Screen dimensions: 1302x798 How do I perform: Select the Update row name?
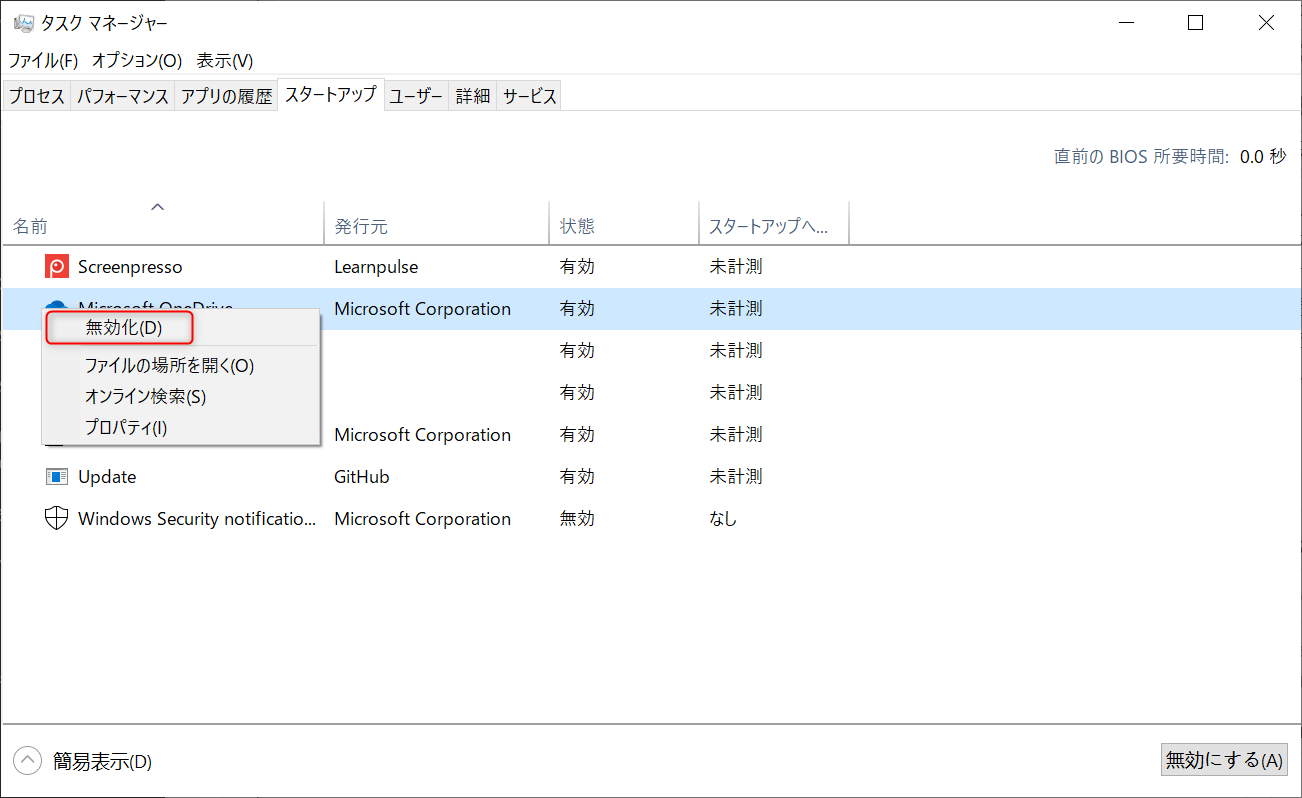click(107, 477)
